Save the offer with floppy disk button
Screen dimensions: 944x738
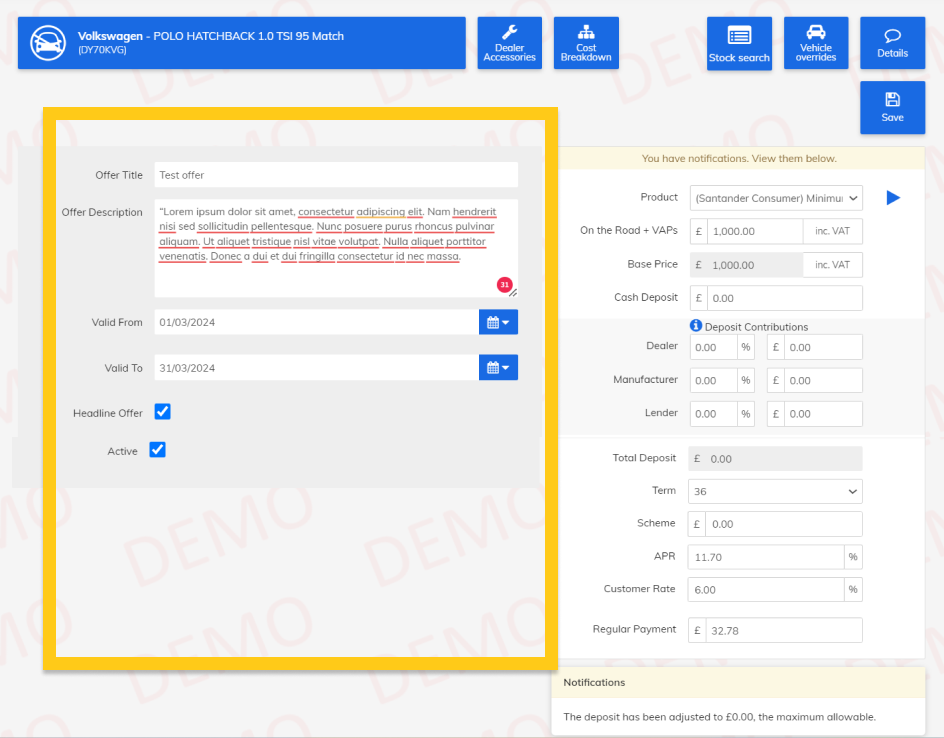[892, 107]
